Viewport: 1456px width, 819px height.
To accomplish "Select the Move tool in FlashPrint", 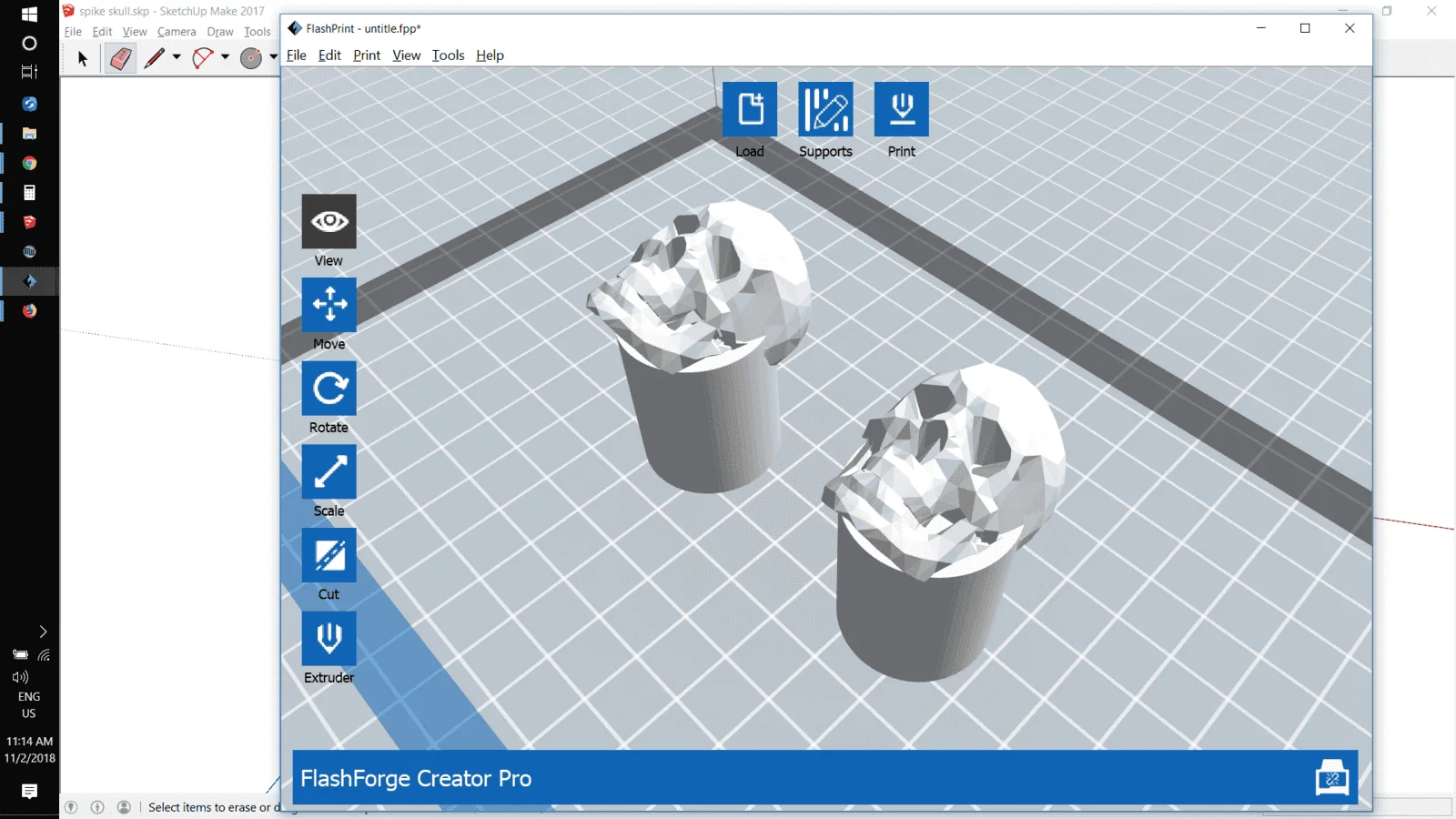I will (329, 305).
